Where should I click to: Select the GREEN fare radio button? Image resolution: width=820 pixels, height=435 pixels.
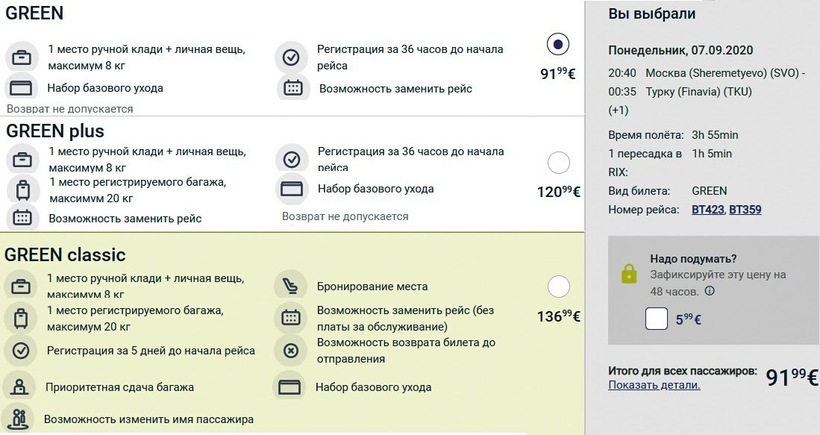coord(559,45)
